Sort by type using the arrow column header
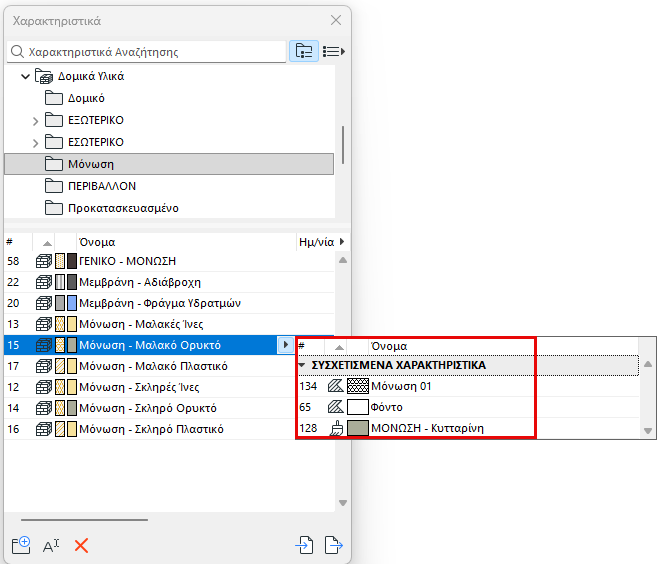Viewport: 657px width, 564px height. pos(47,243)
